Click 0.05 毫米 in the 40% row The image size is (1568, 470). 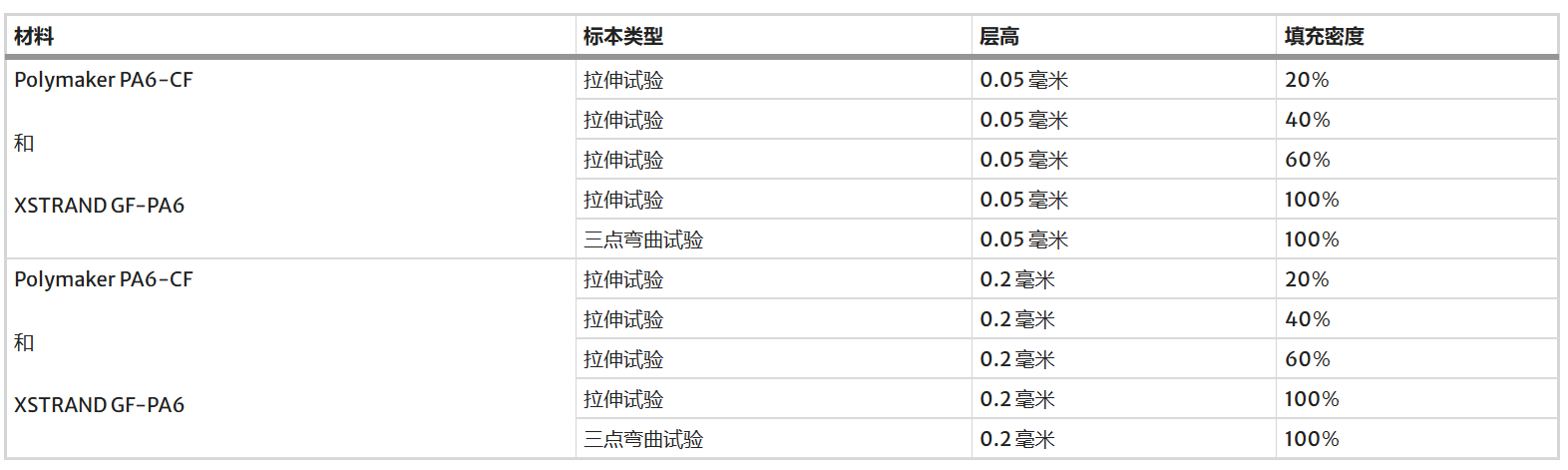click(x=1024, y=120)
